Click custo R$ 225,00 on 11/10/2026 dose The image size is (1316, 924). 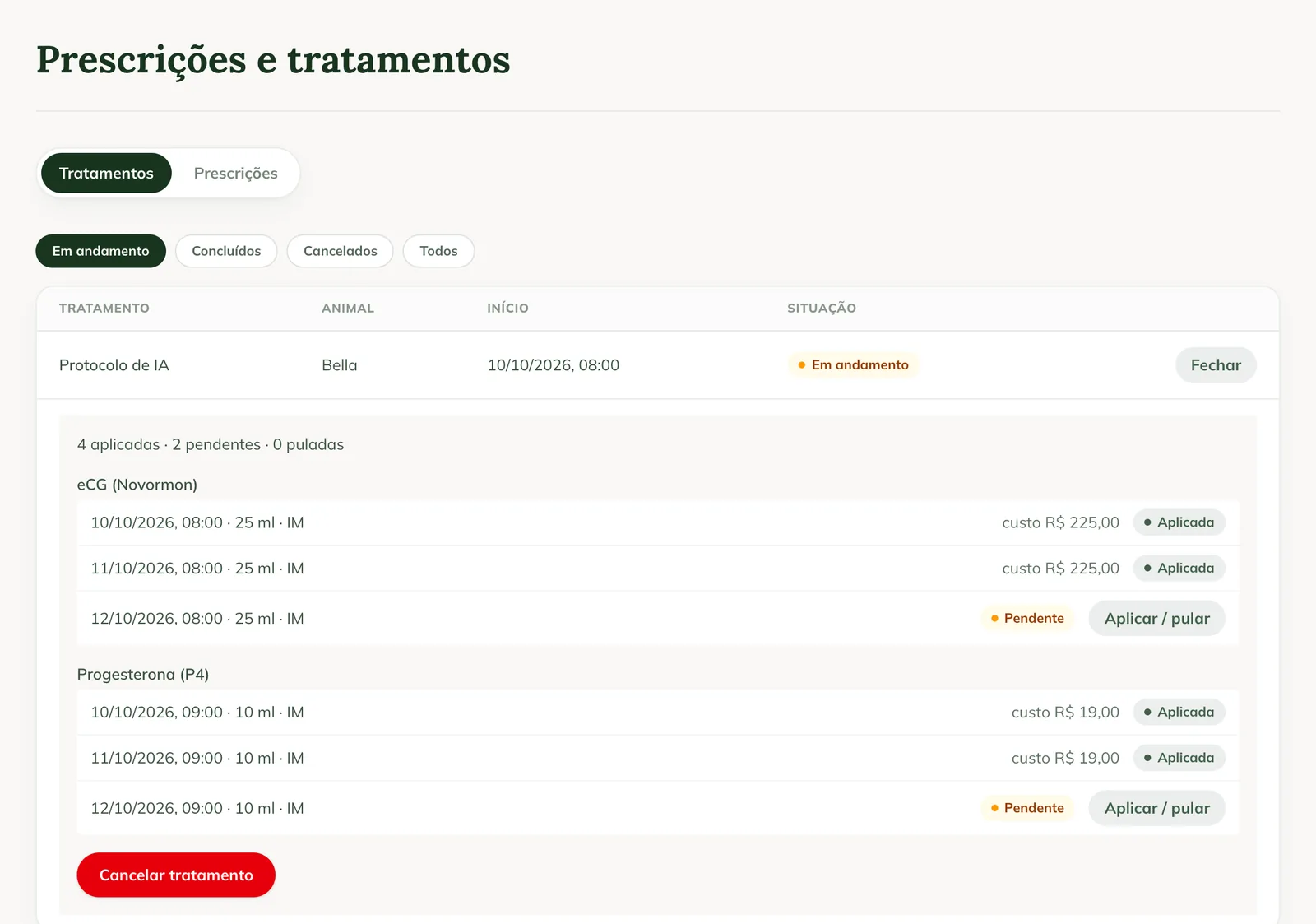tap(1060, 569)
